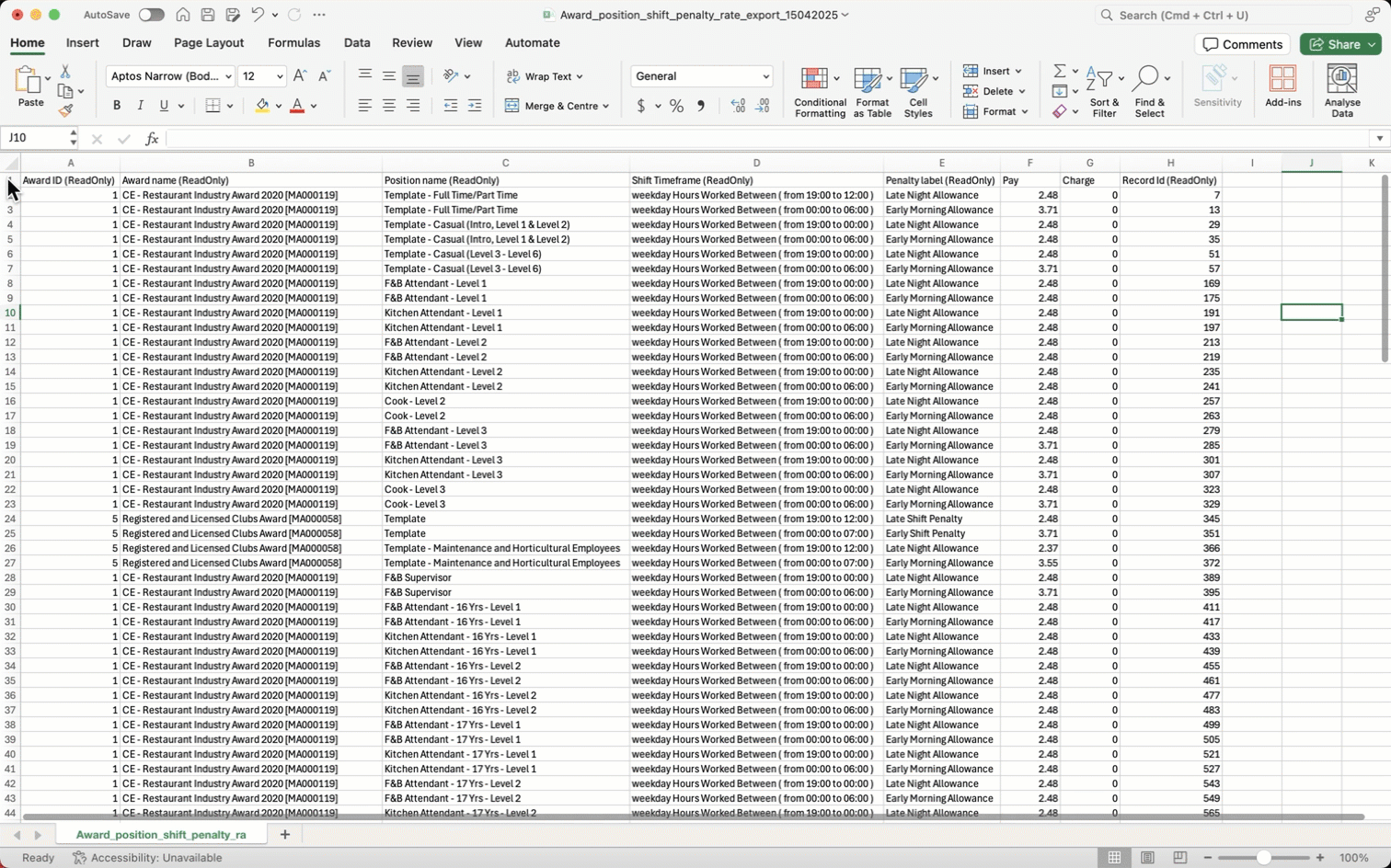Toggle Bold formatting

click(117, 106)
